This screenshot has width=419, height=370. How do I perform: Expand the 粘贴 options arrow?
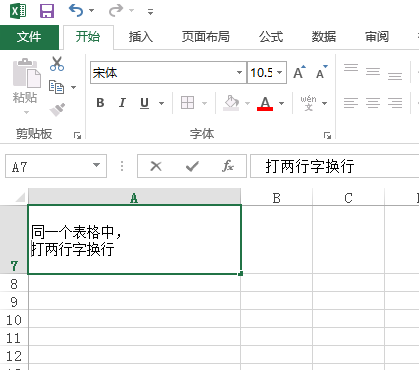[x=26, y=112]
